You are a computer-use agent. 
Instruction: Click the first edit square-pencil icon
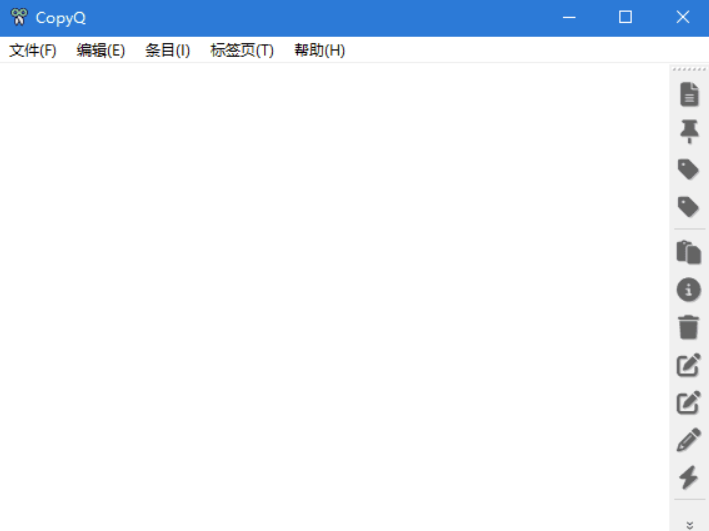pyautogui.click(x=688, y=365)
